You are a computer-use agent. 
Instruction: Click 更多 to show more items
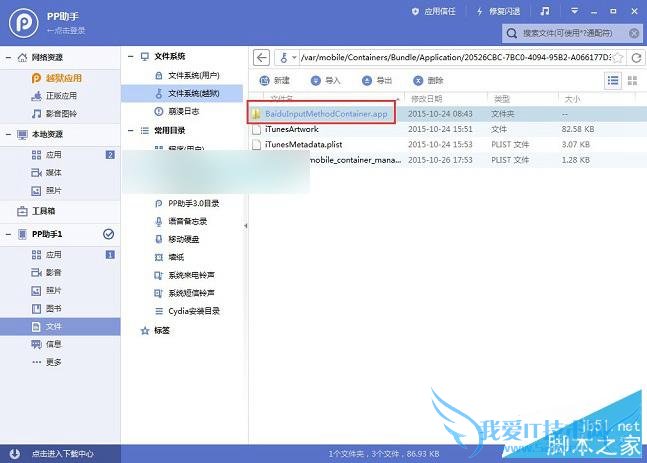[x=47, y=362]
